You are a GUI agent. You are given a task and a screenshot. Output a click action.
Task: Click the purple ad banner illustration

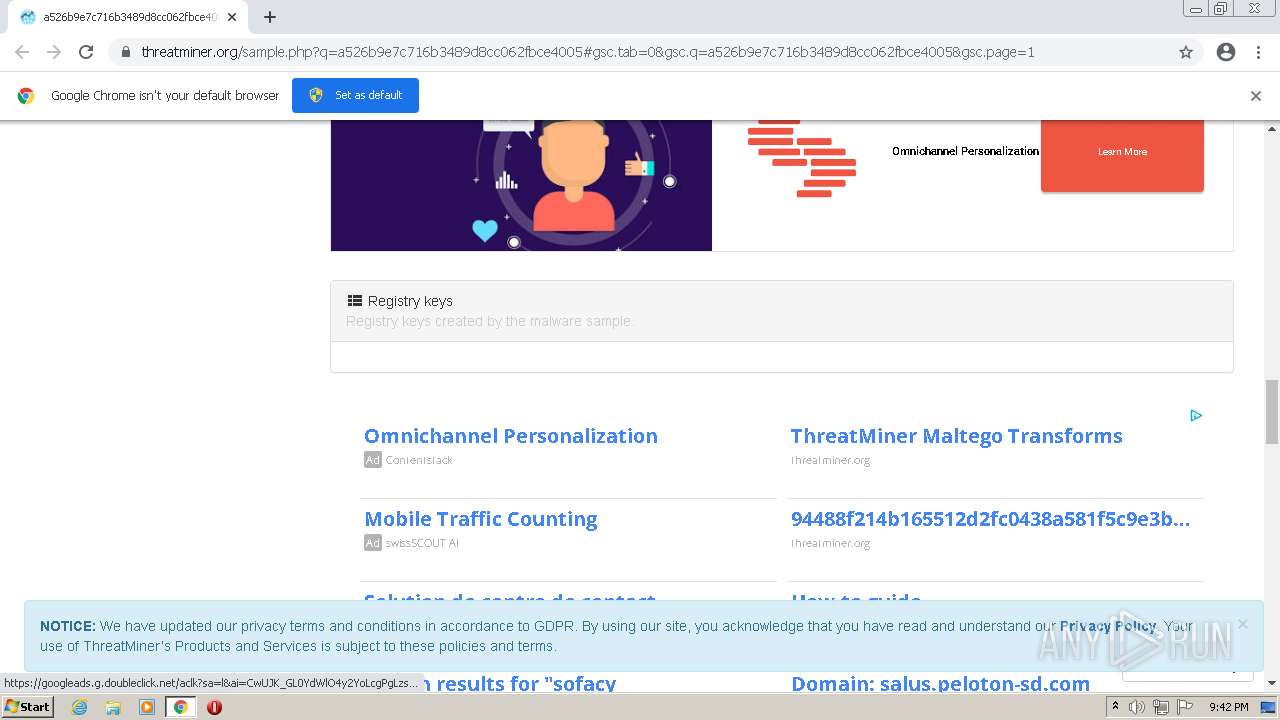[x=521, y=185]
